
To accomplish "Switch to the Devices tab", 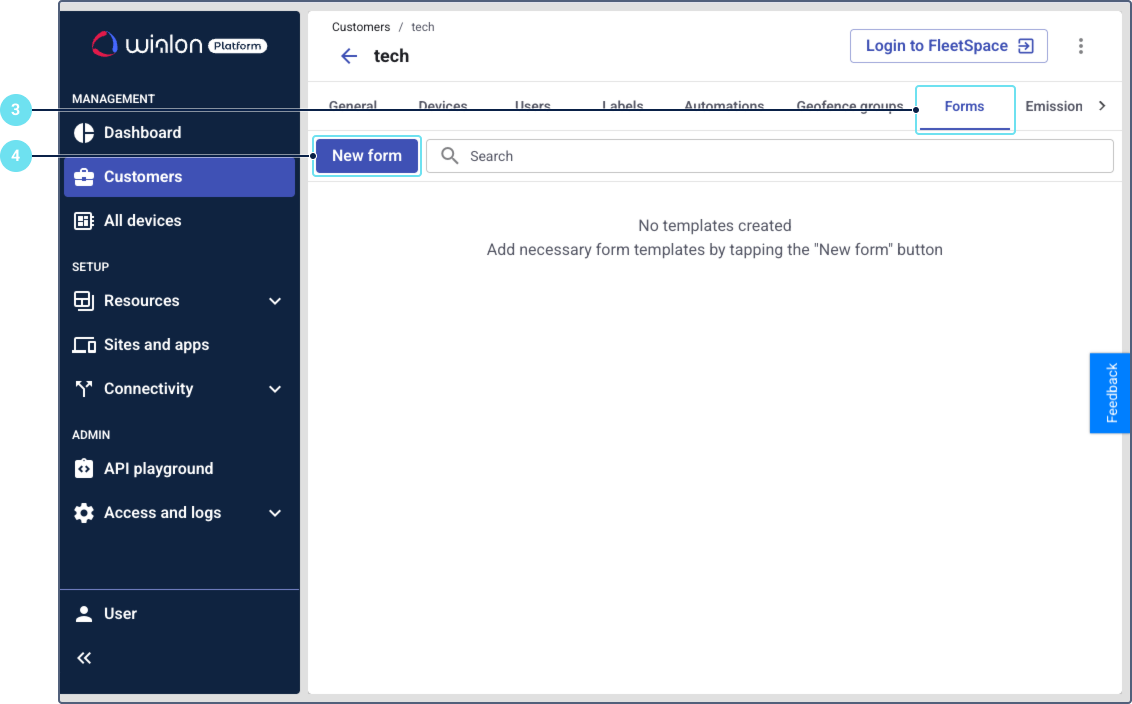I will (x=443, y=107).
